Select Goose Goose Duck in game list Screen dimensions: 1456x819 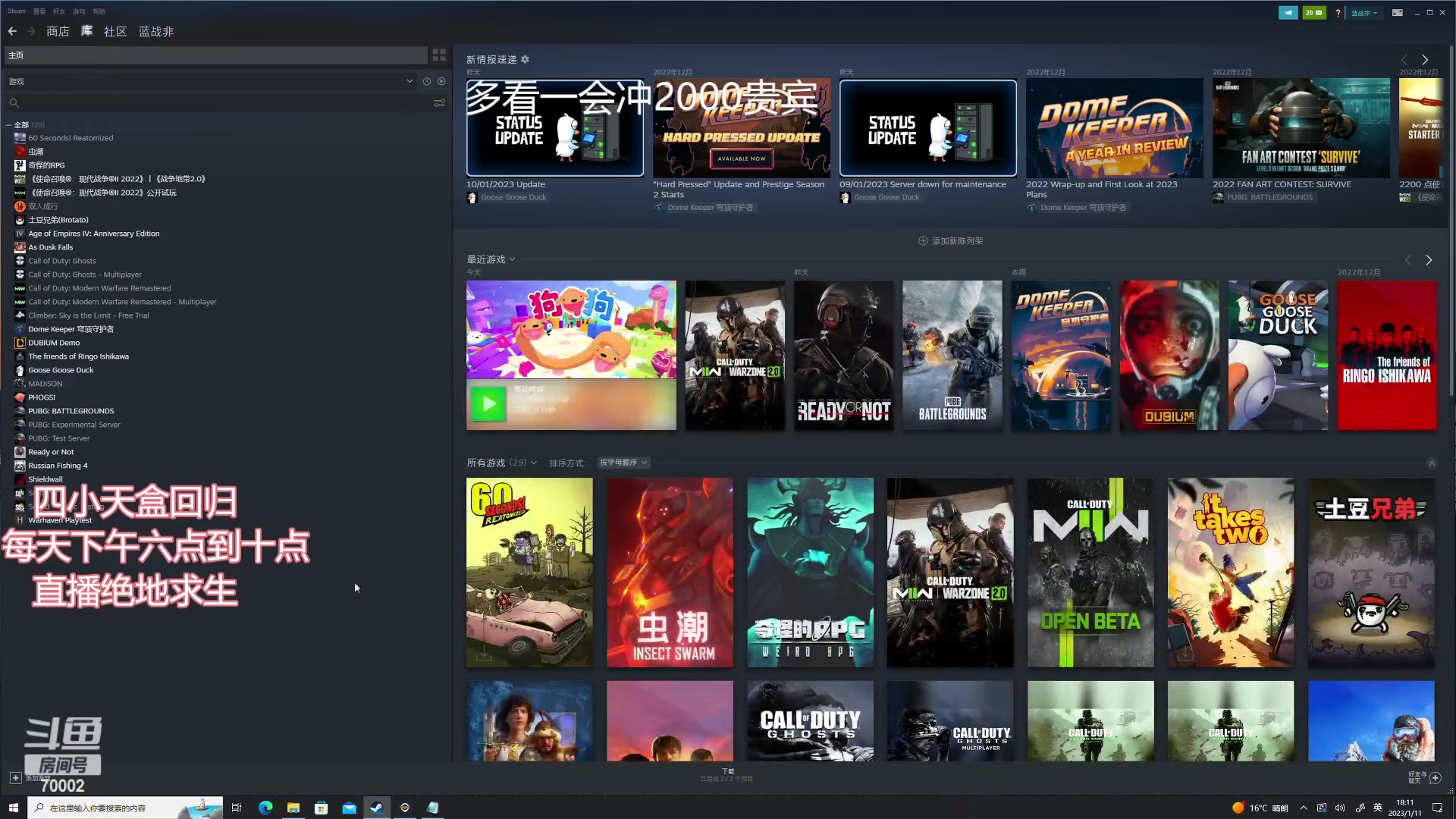click(61, 370)
